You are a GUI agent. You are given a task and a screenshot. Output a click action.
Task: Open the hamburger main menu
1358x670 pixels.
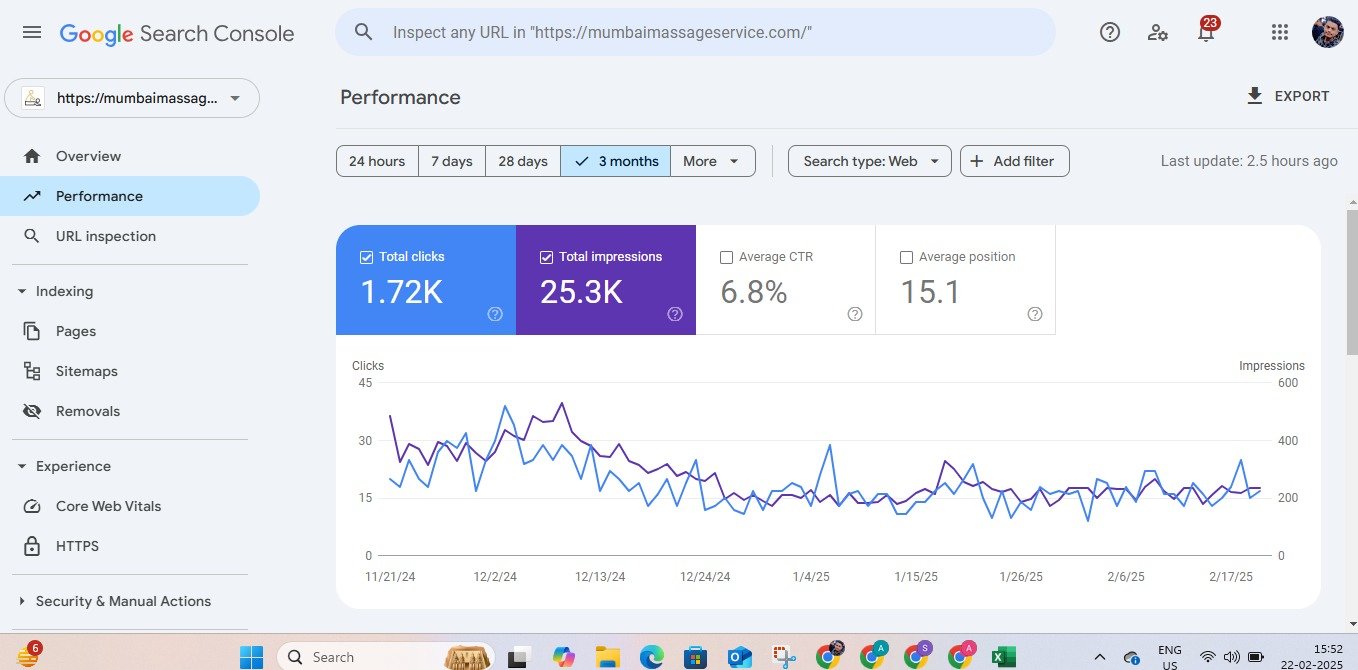pyautogui.click(x=32, y=32)
